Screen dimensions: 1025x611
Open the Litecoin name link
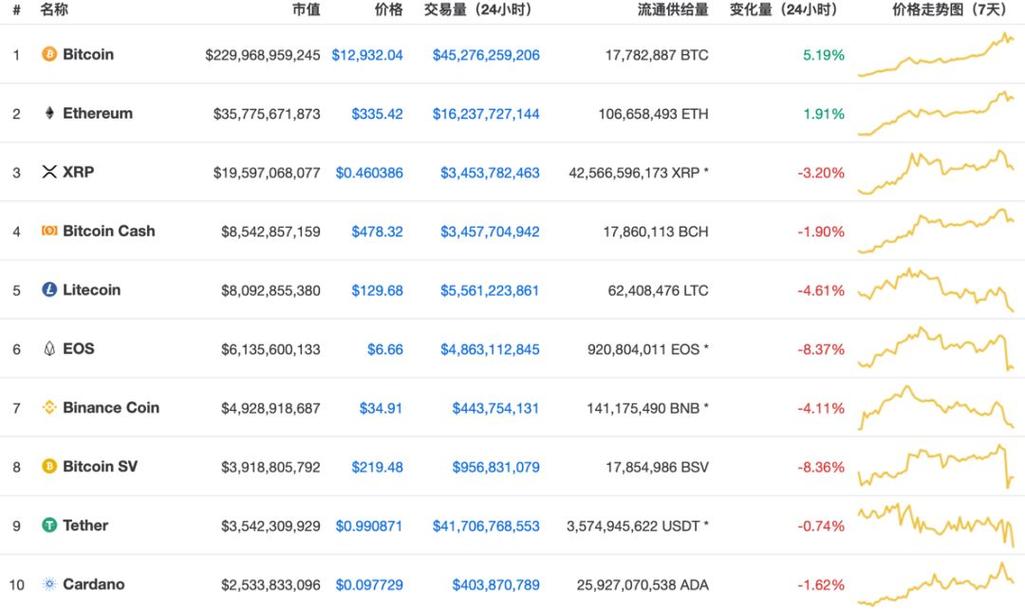pos(92,289)
